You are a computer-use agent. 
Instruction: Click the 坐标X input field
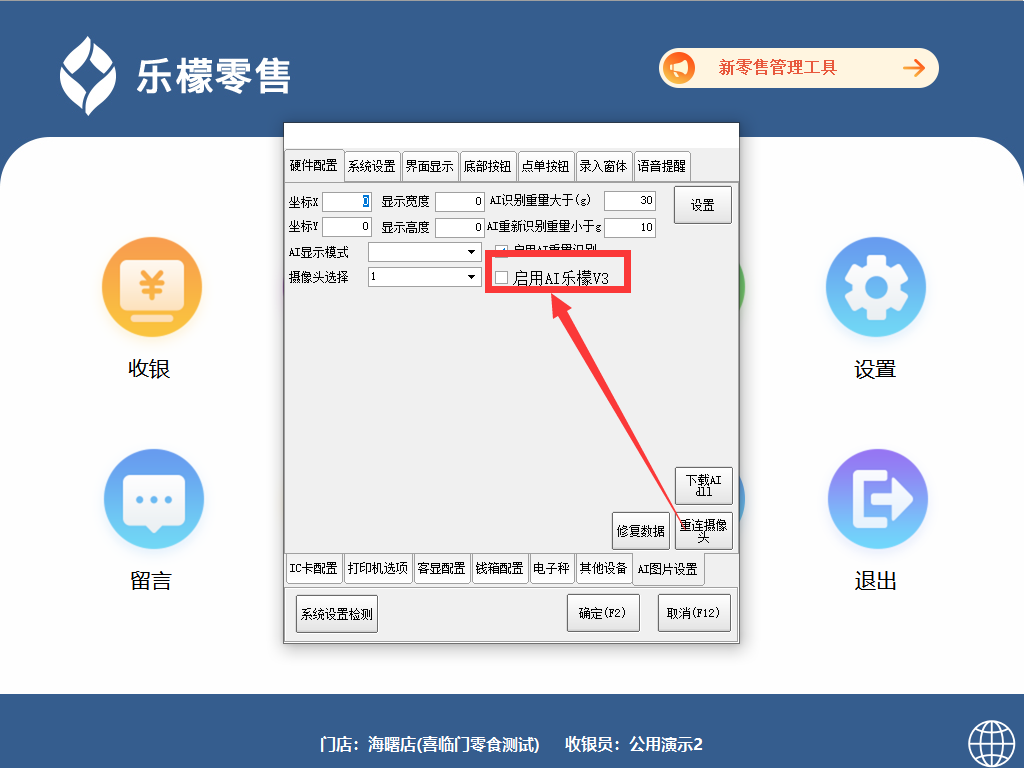347,201
